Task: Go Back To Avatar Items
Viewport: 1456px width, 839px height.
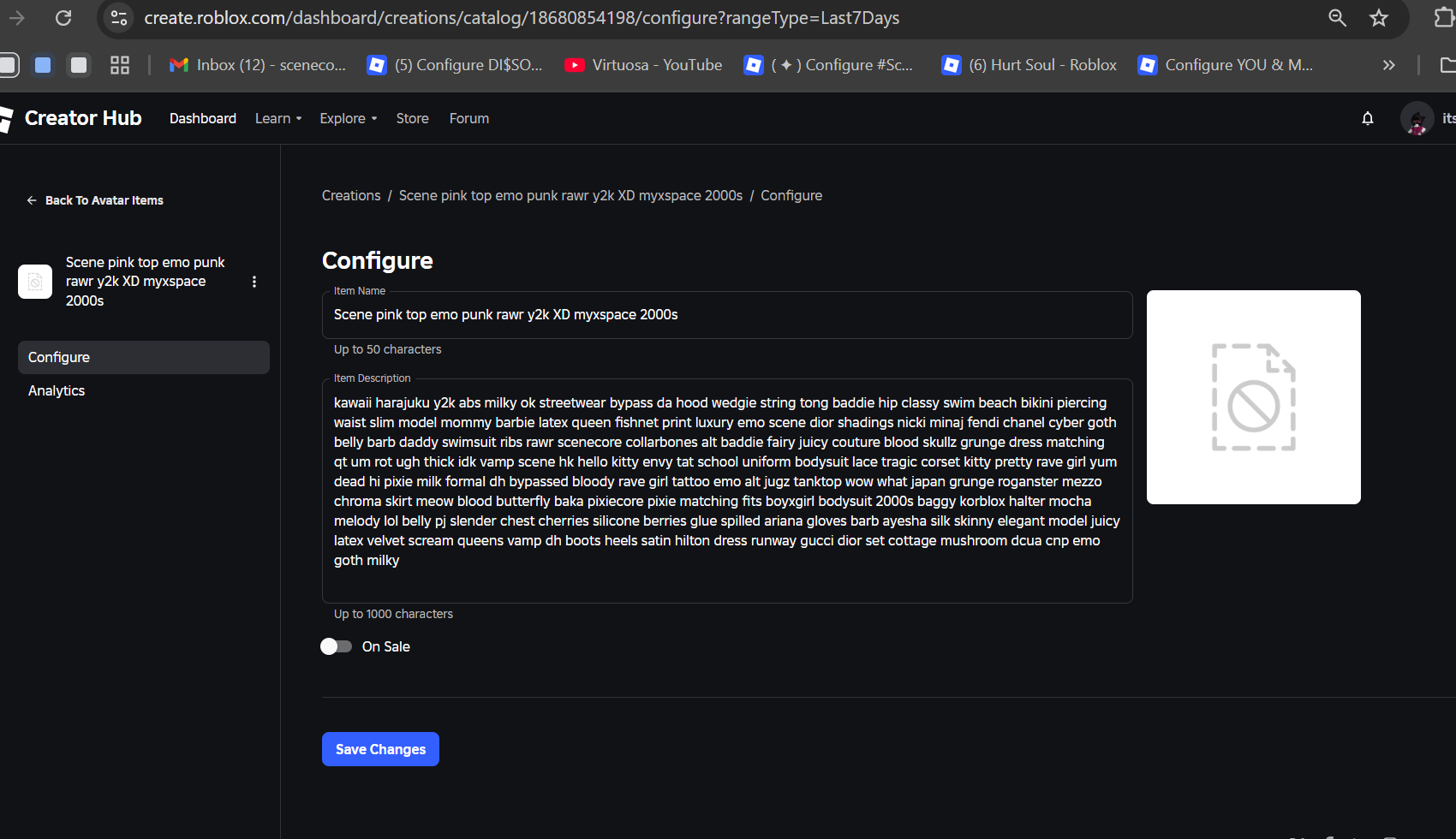Action: click(95, 200)
